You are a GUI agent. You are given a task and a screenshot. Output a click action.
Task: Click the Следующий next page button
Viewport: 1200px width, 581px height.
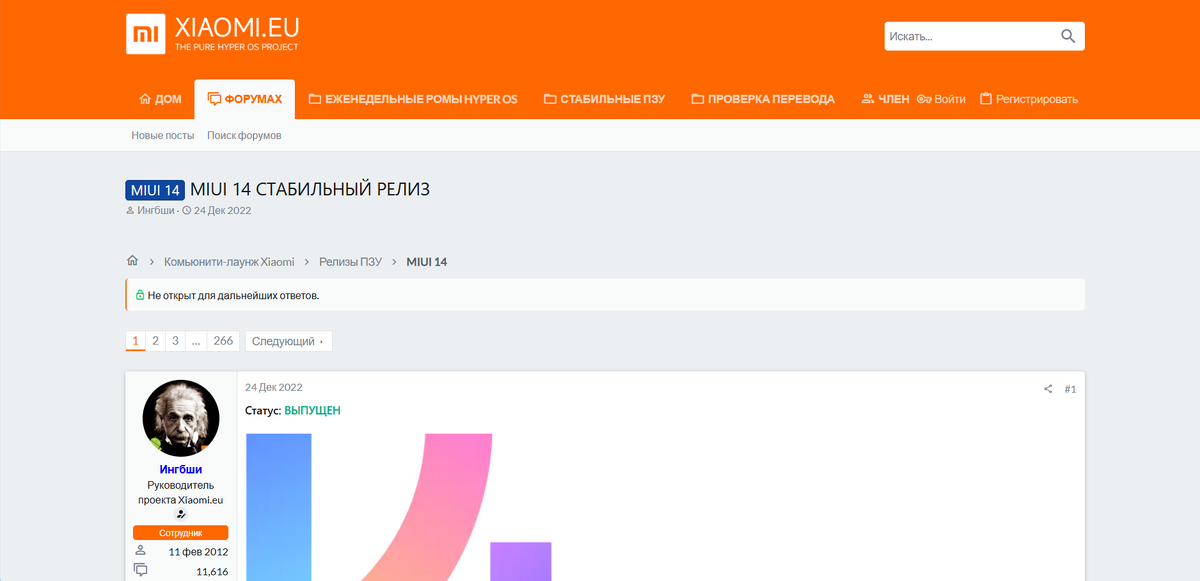click(288, 341)
